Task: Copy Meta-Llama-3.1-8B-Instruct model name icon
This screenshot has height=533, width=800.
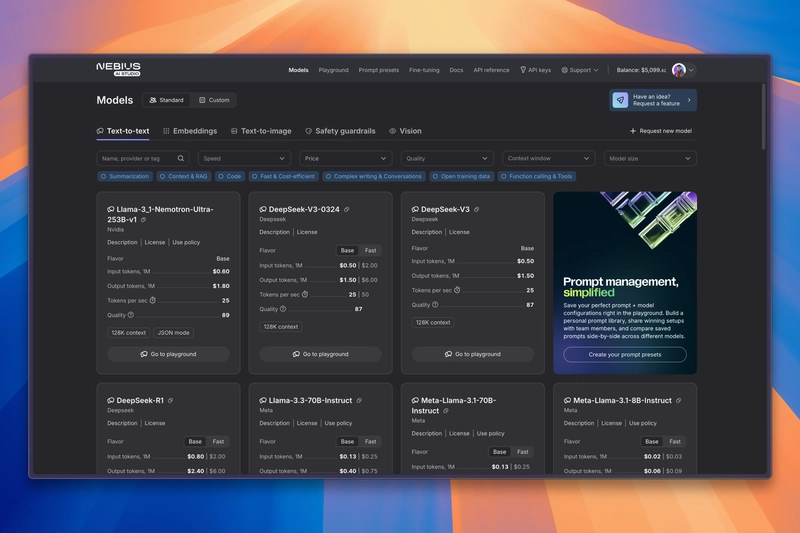Action: pyautogui.click(x=679, y=401)
